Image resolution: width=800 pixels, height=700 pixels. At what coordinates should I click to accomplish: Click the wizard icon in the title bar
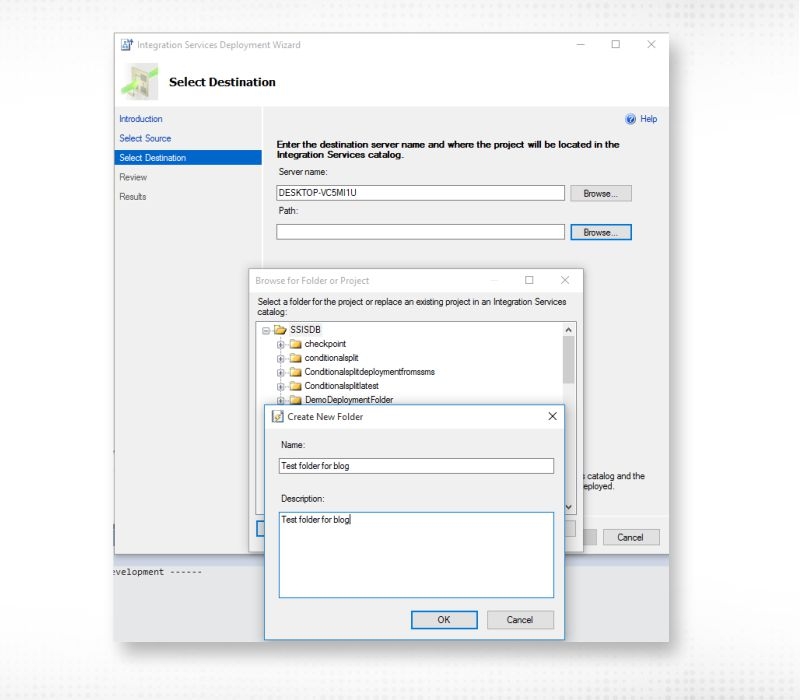point(127,44)
